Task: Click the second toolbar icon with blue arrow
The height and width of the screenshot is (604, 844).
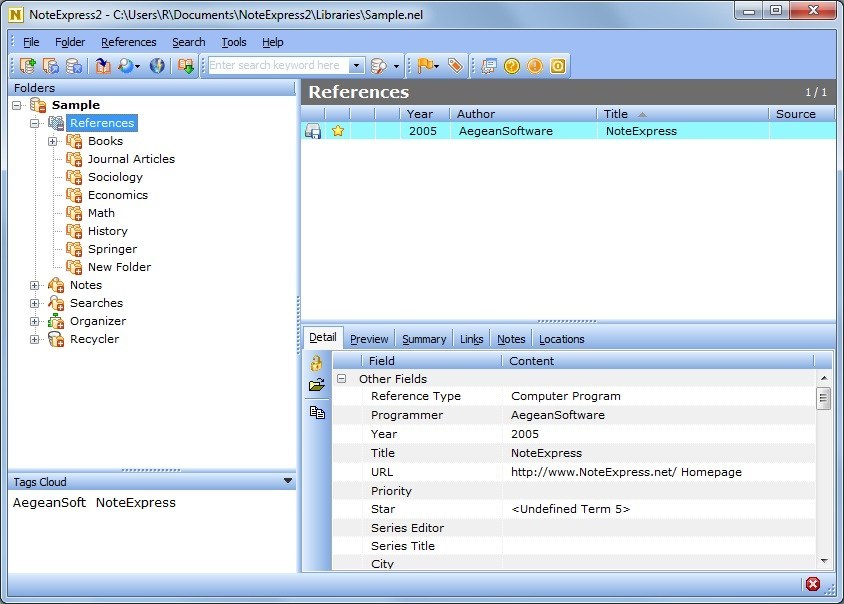Action: pyautogui.click(x=51, y=66)
